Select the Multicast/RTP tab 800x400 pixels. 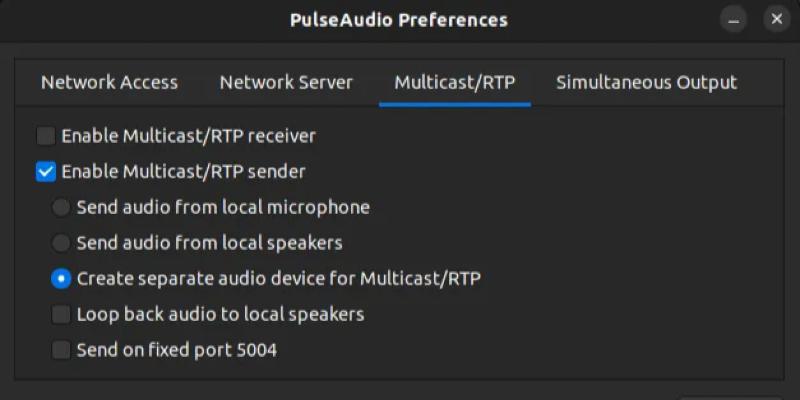tap(455, 82)
